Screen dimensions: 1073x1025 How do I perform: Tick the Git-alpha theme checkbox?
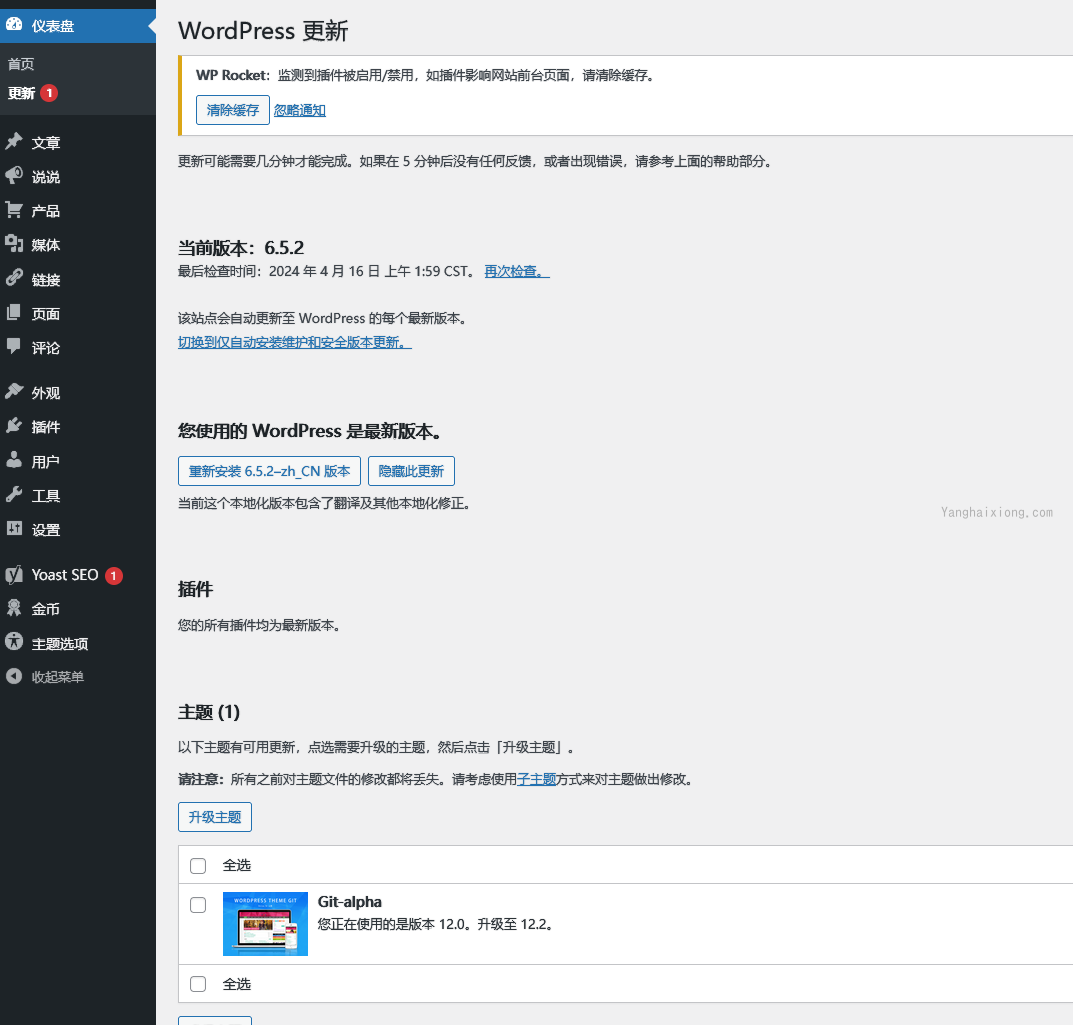coord(198,905)
